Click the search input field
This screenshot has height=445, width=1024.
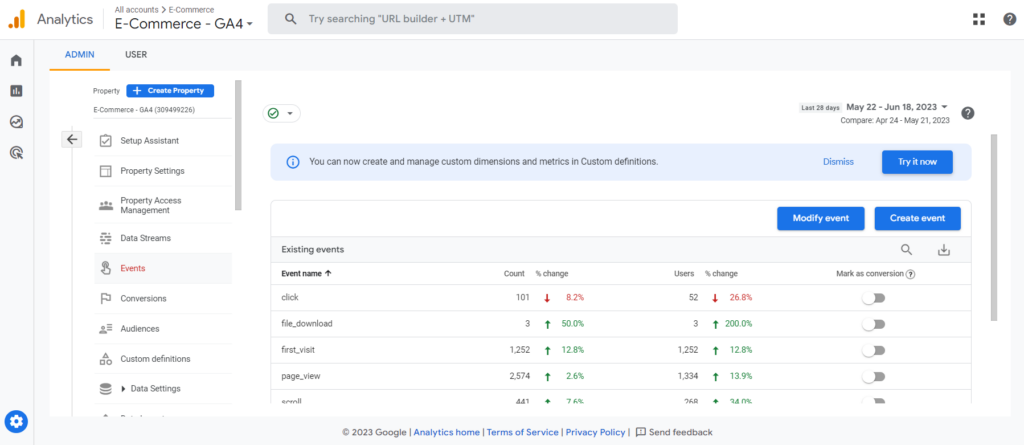click(x=480, y=19)
